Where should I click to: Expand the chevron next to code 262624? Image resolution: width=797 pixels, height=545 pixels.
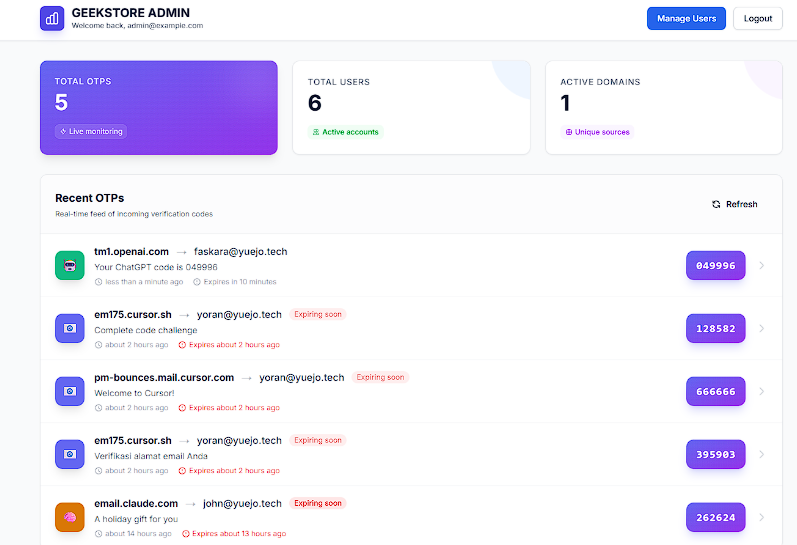coord(761,518)
